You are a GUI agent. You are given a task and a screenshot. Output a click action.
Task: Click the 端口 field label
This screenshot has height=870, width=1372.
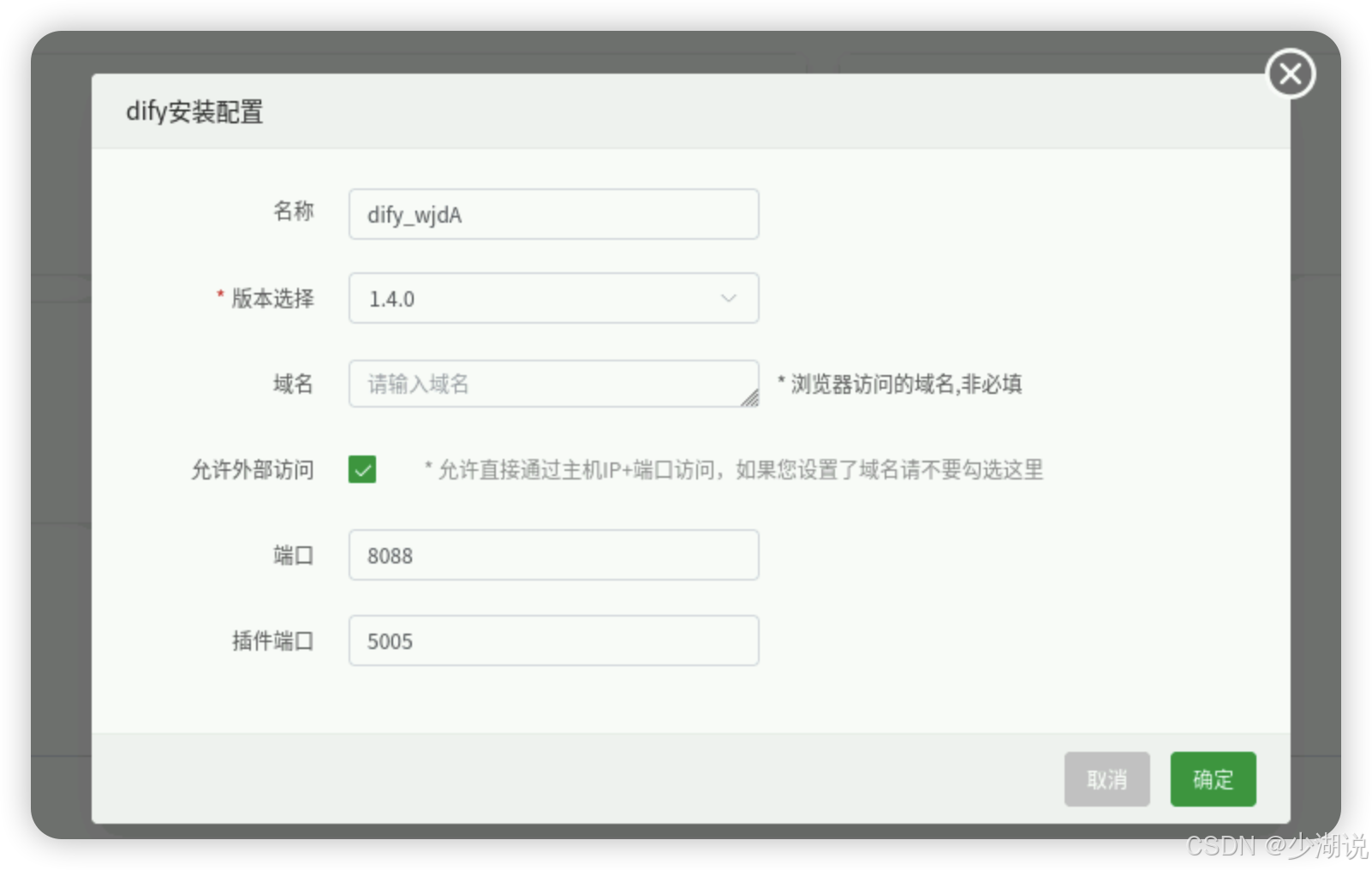tap(294, 555)
